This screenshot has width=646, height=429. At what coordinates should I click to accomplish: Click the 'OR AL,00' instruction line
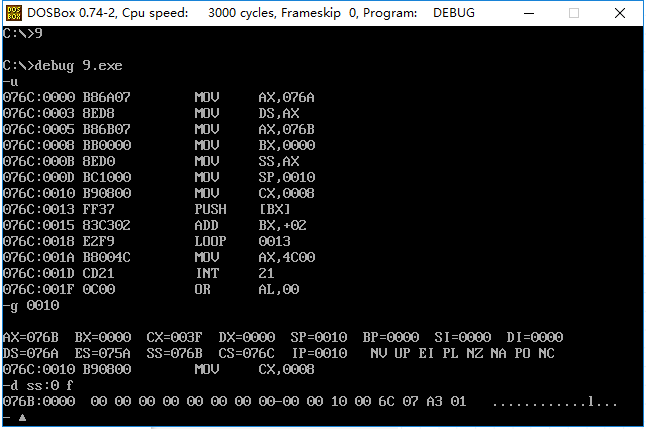point(151,289)
